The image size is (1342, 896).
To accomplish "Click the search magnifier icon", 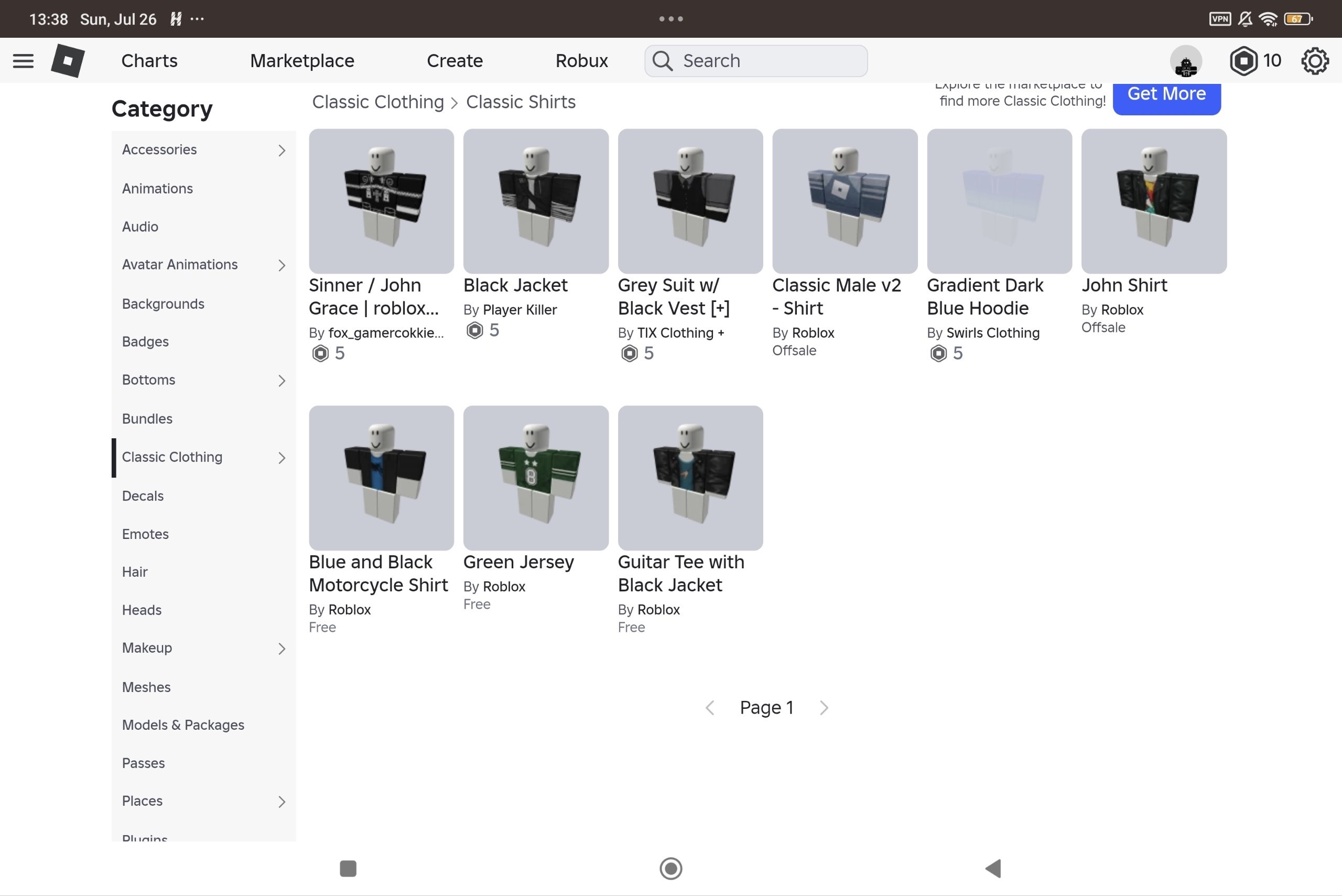I will (663, 61).
